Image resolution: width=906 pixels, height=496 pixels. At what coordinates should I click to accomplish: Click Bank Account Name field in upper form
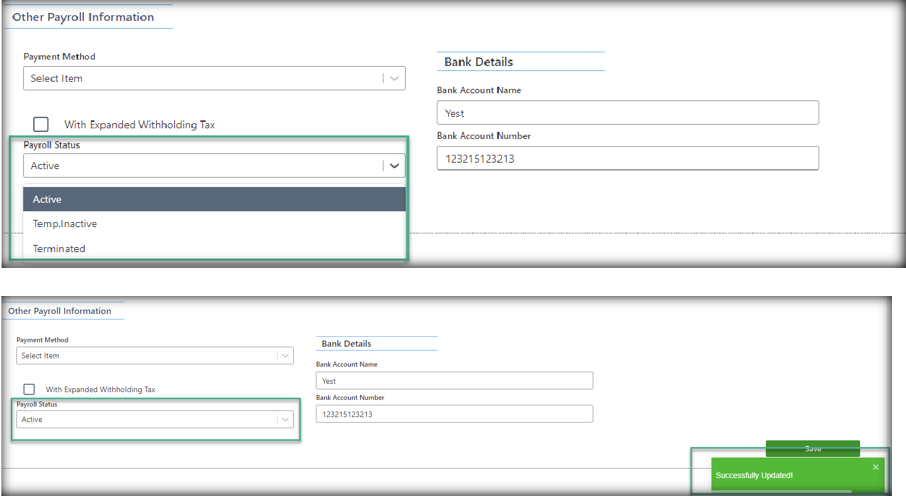pos(627,113)
